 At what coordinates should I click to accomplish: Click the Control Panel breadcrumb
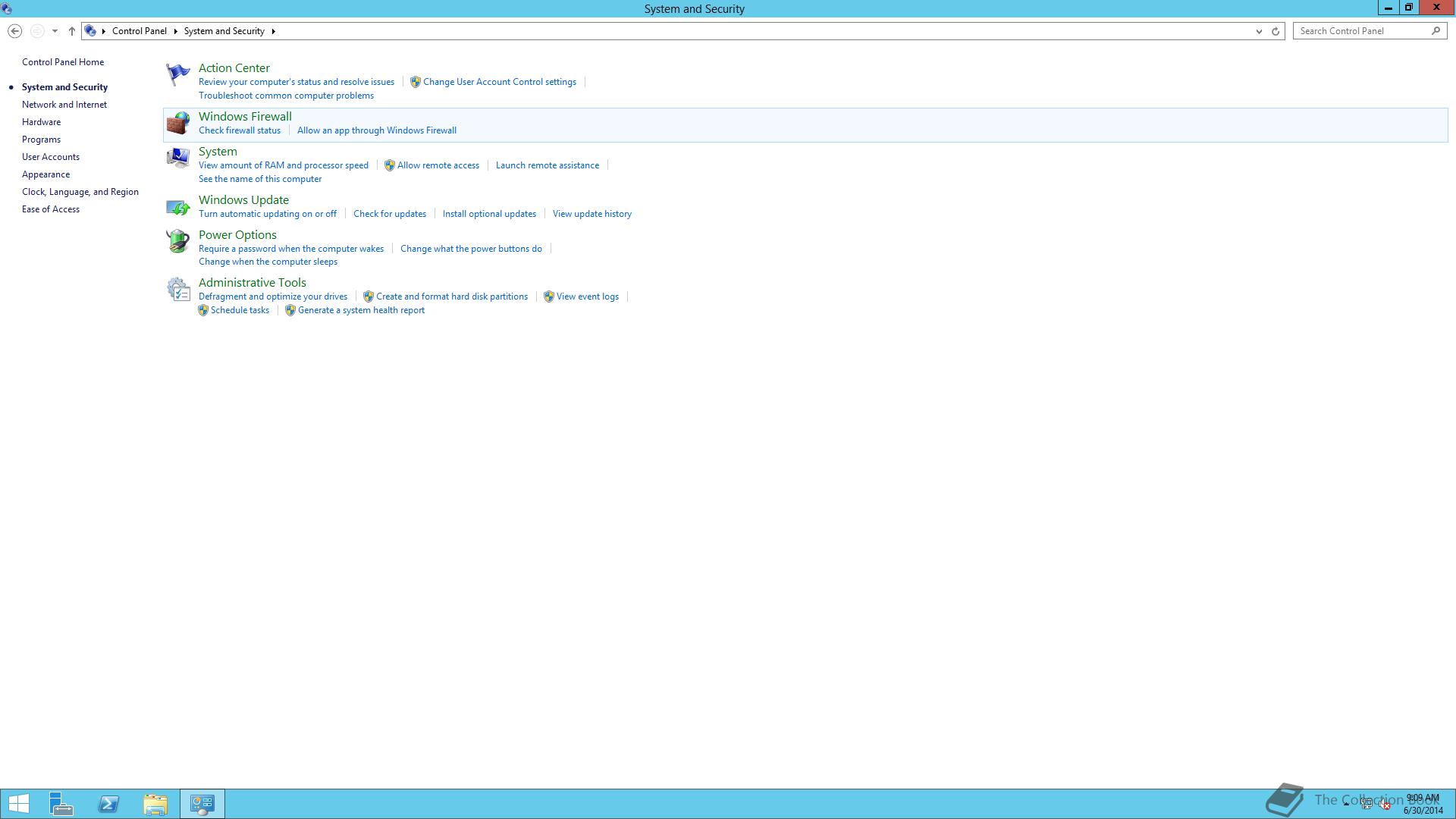[140, 31]
